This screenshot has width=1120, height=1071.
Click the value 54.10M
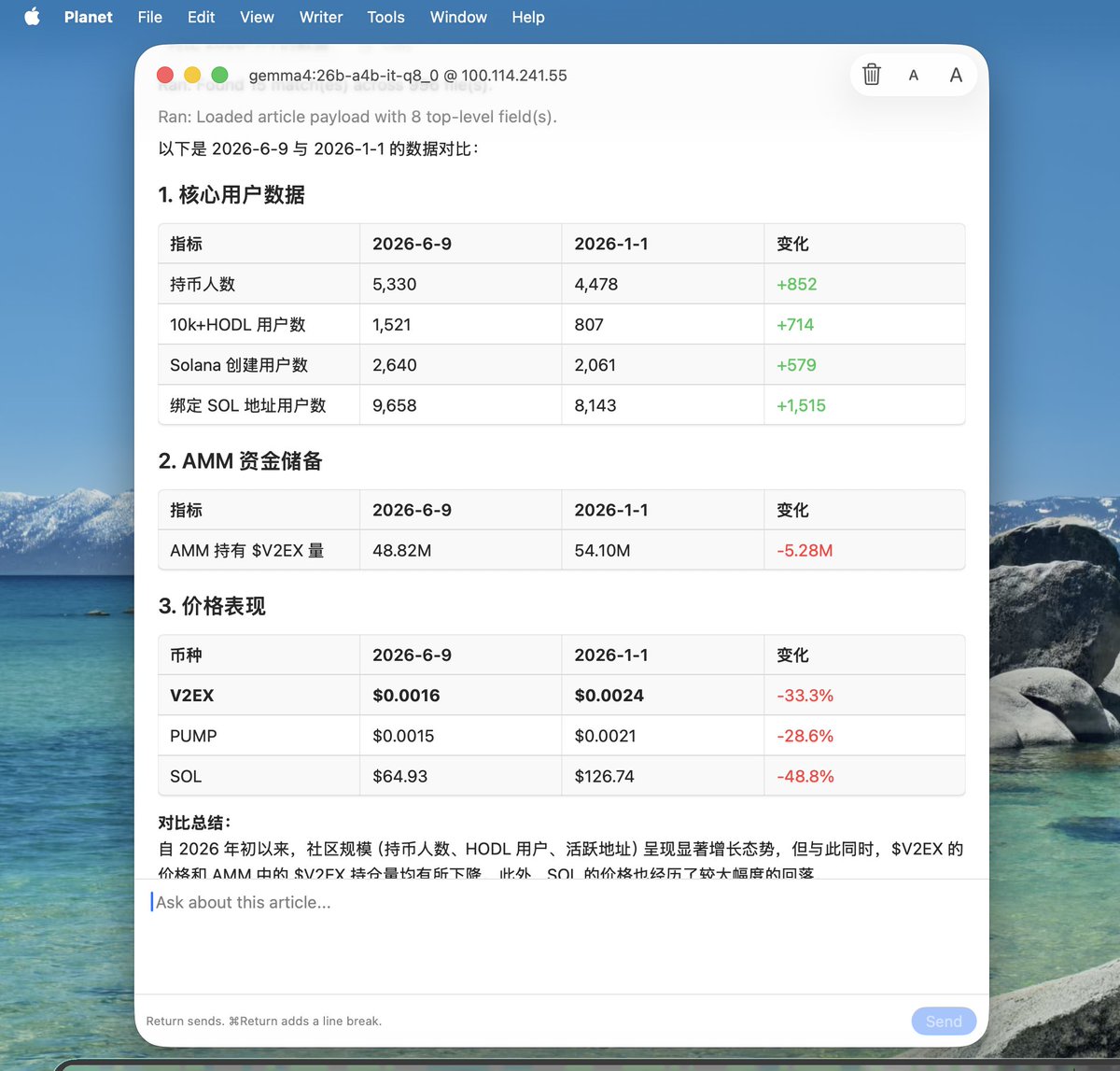[602, 551]
